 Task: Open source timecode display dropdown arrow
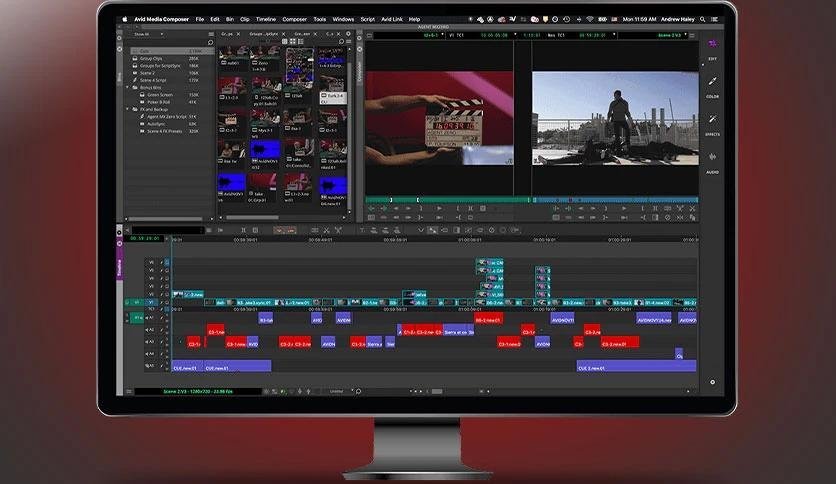[x=515, y=35]
